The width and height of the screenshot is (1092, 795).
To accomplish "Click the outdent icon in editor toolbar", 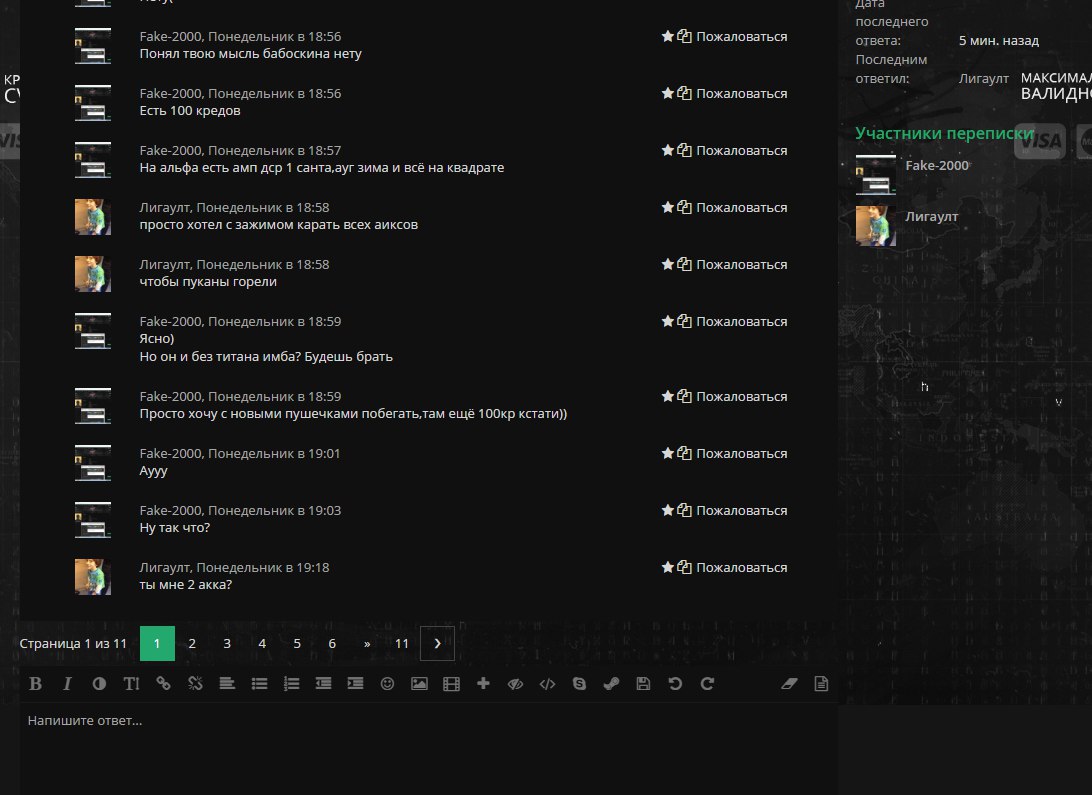I will tap(323, 684).
